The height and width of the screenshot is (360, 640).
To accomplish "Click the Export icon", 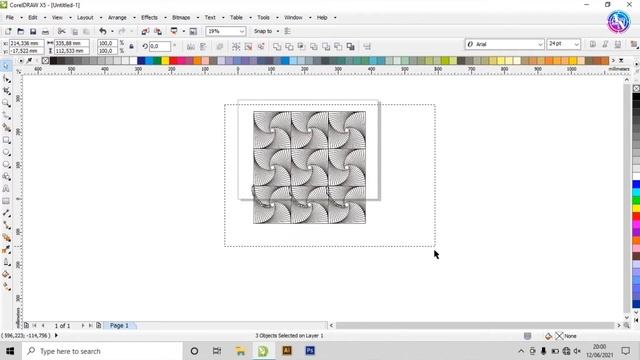I will click(158, 31).
